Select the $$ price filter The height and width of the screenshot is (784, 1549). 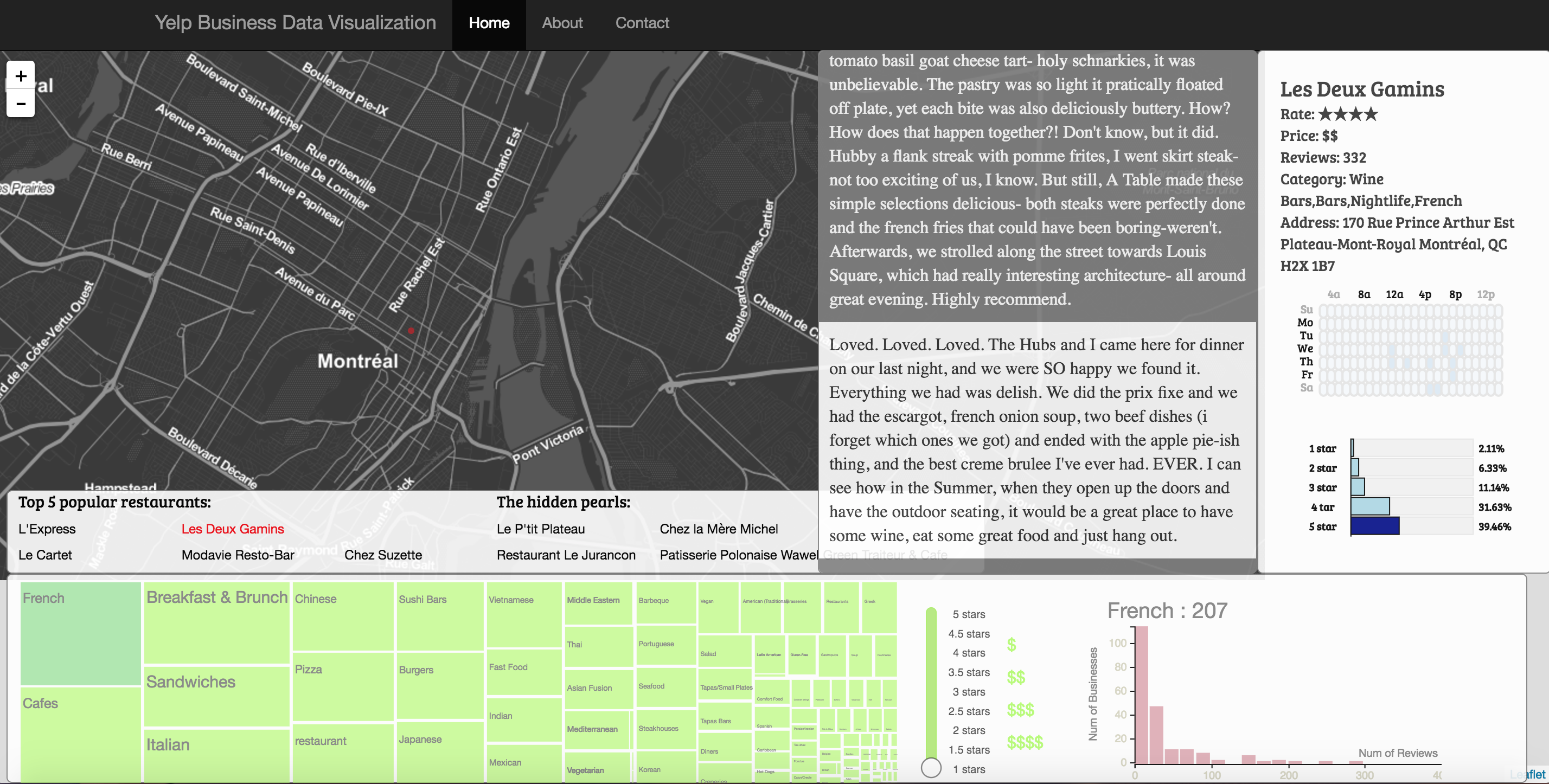(1016, 678)
